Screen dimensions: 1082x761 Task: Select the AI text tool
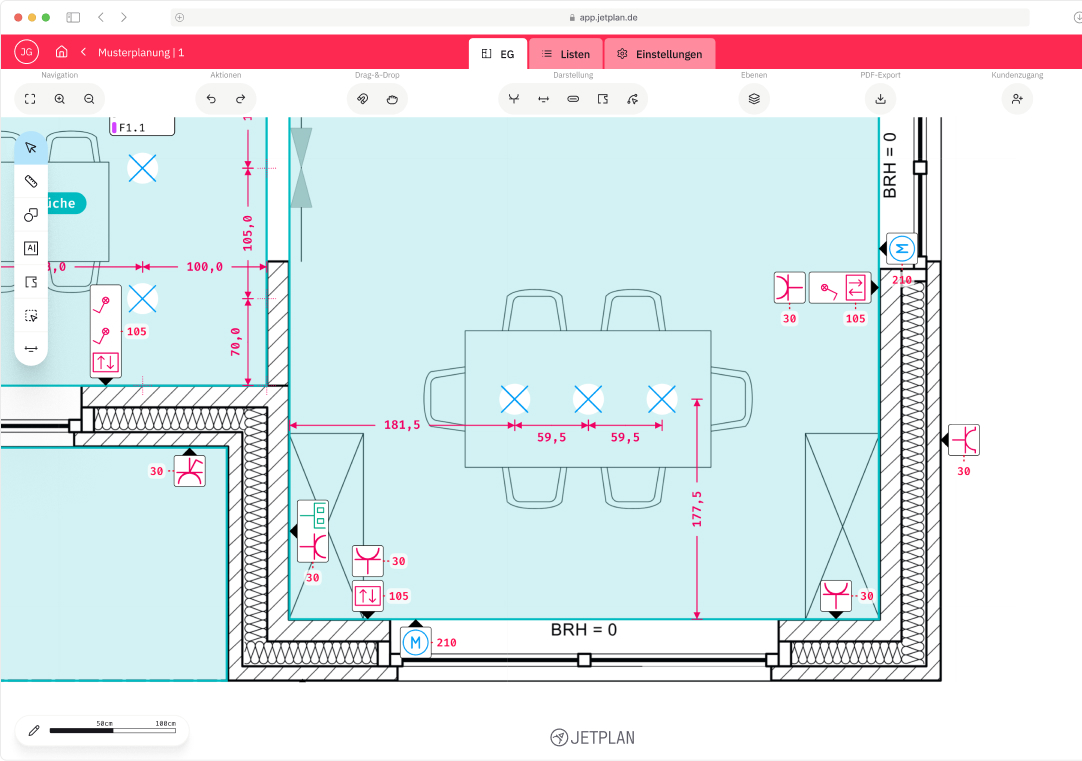(x=31, y=248)
